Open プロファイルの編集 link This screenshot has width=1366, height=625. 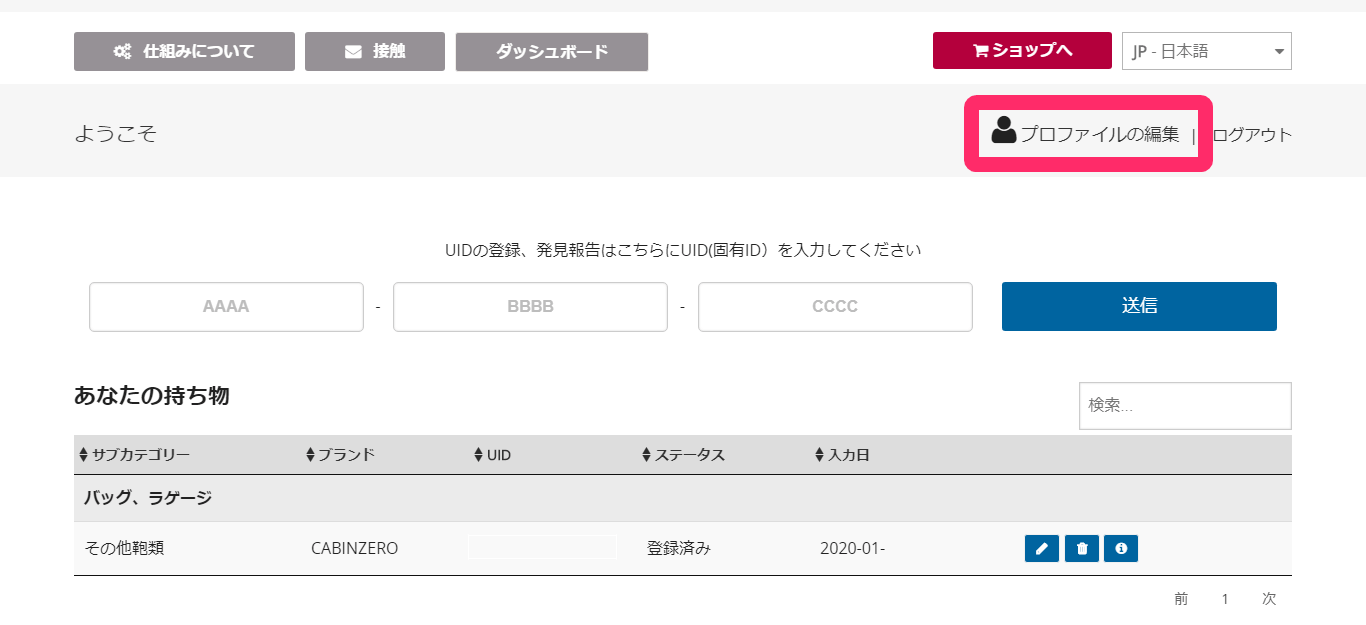tap(1099, 134)
